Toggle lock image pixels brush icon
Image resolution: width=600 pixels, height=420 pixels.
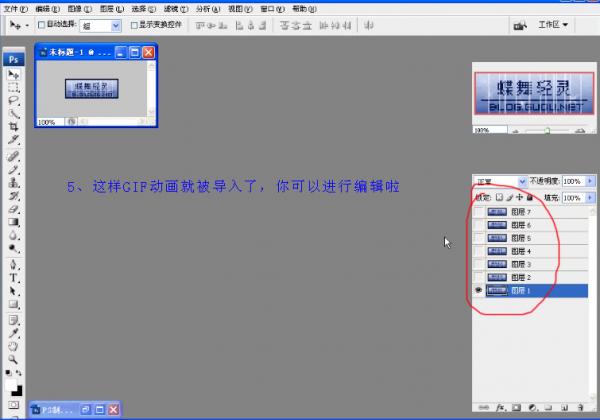coord(509,197)
